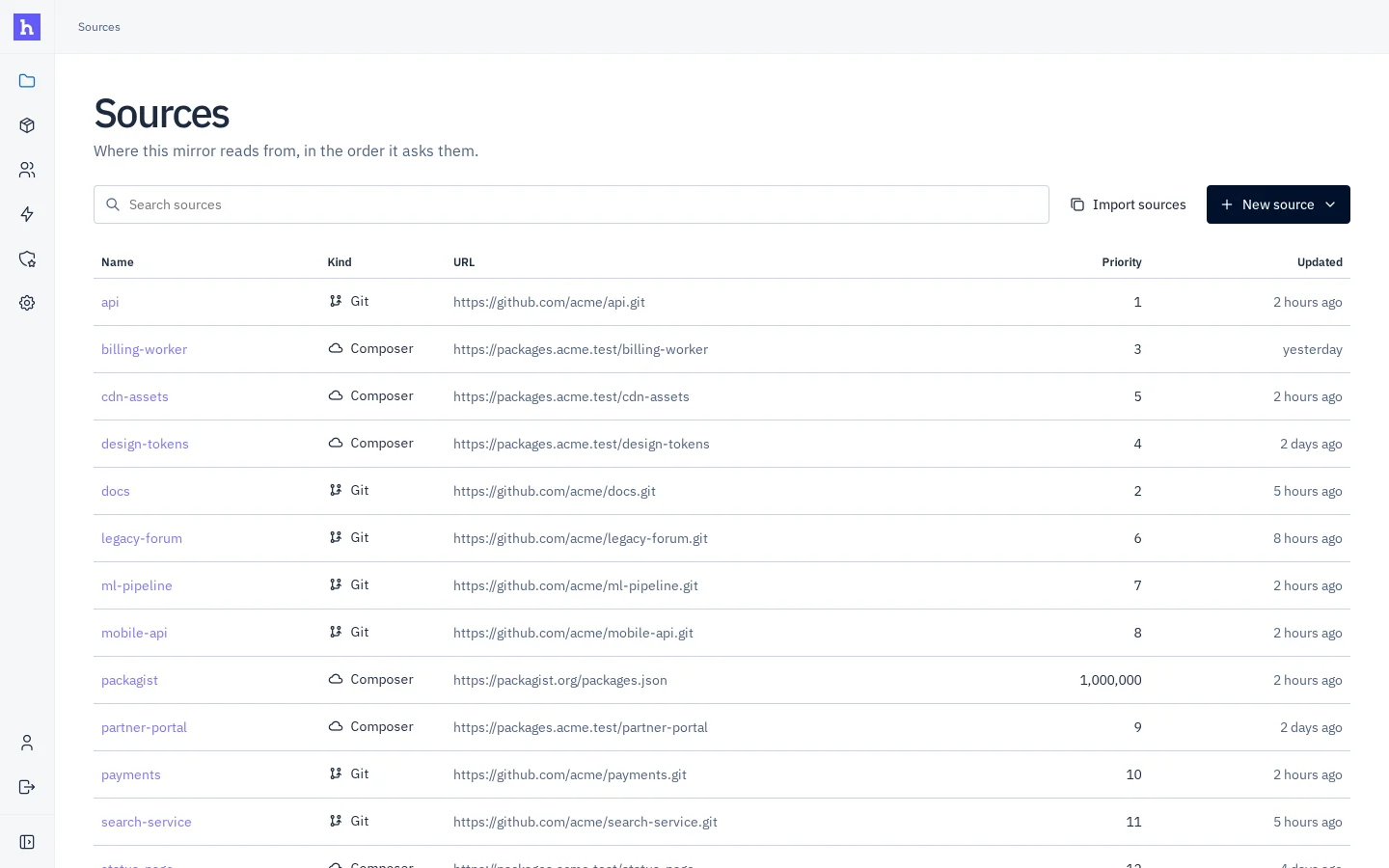The width and height of the screenshot is (1389, 868).
Task: Click the Git branch icon in ml-pipeline row
Action: pos(336,584)
